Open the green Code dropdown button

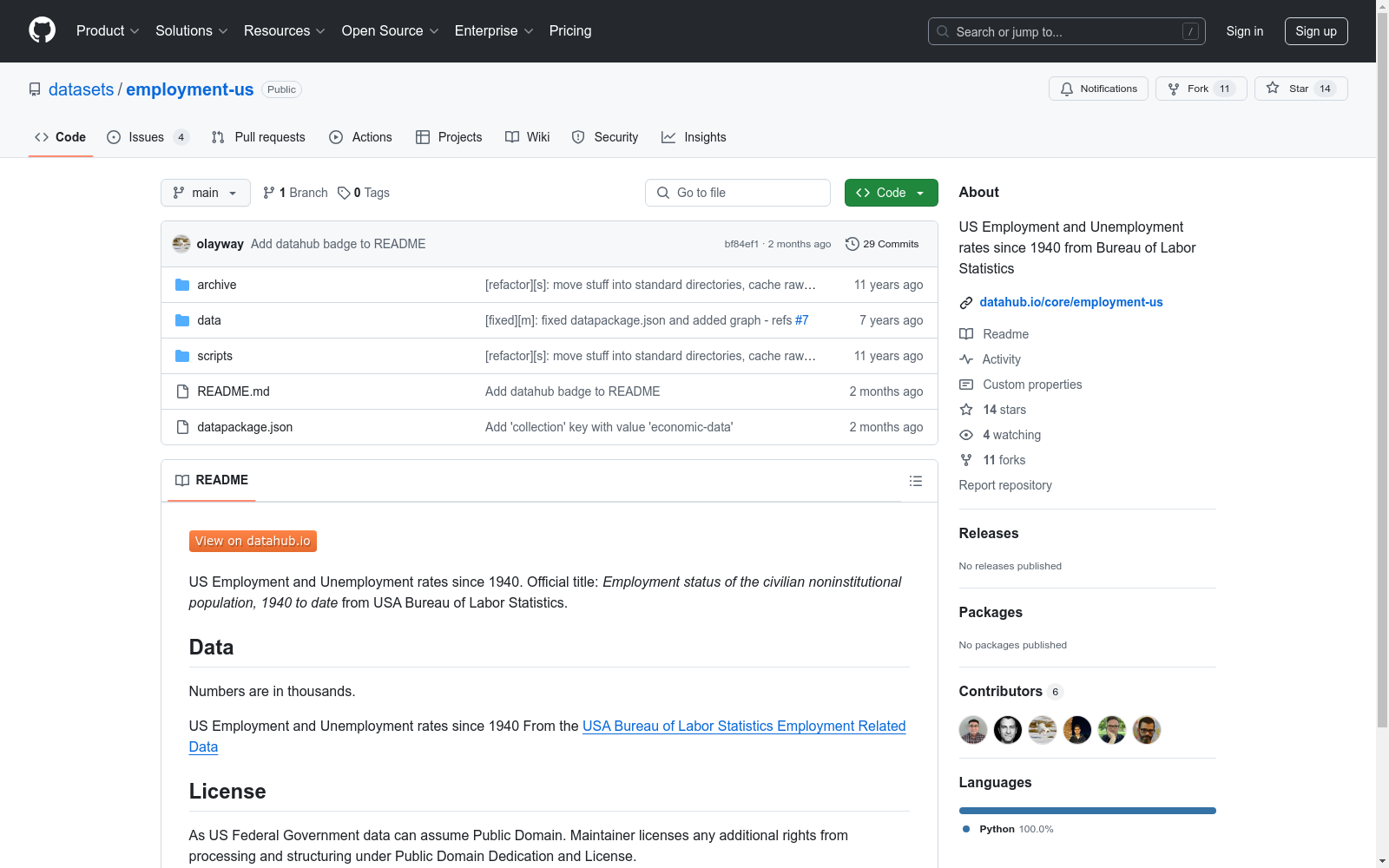coord(892,193)
